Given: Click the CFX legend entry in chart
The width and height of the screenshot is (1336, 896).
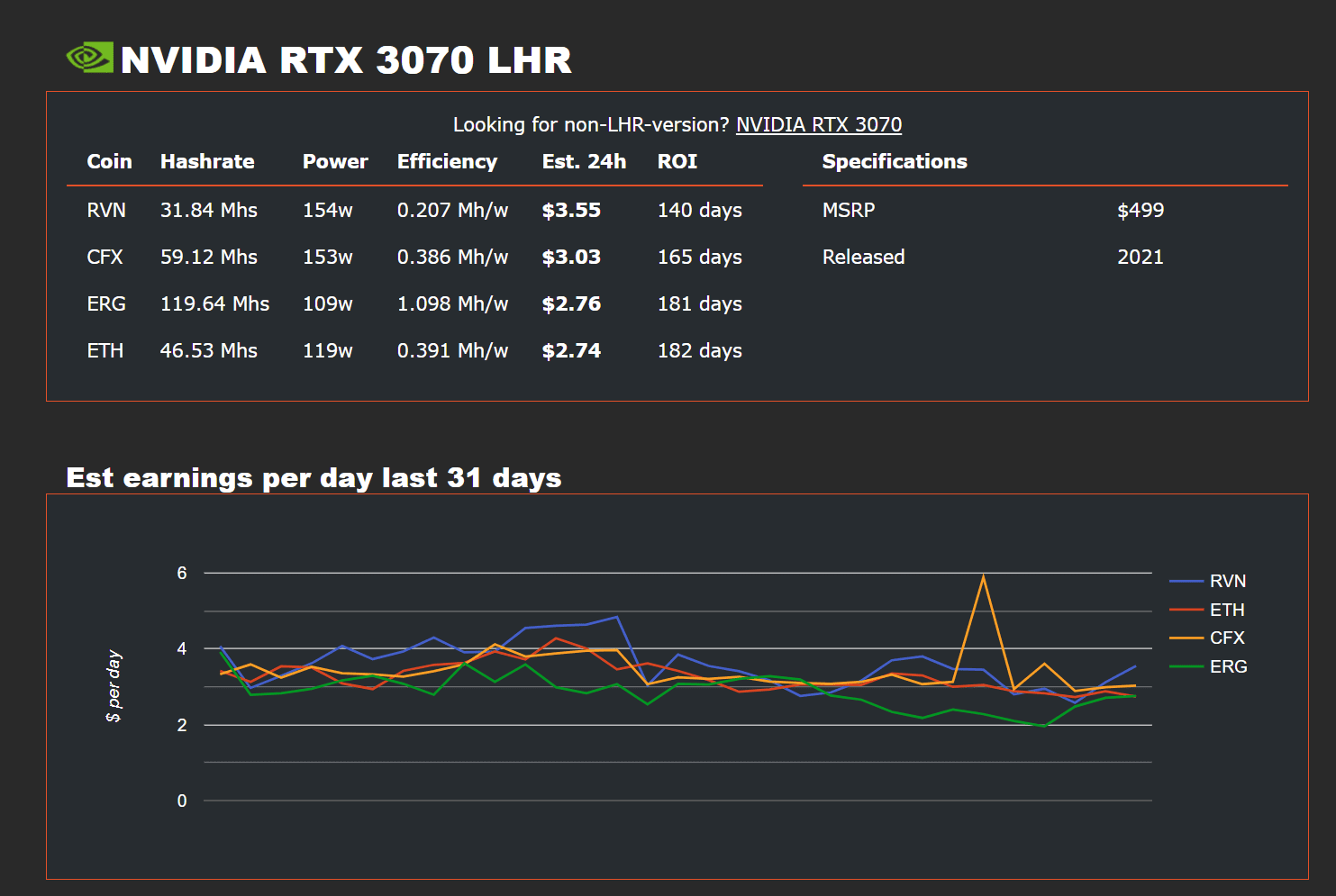Looking at the screenshot, I should pos(1207,638).
